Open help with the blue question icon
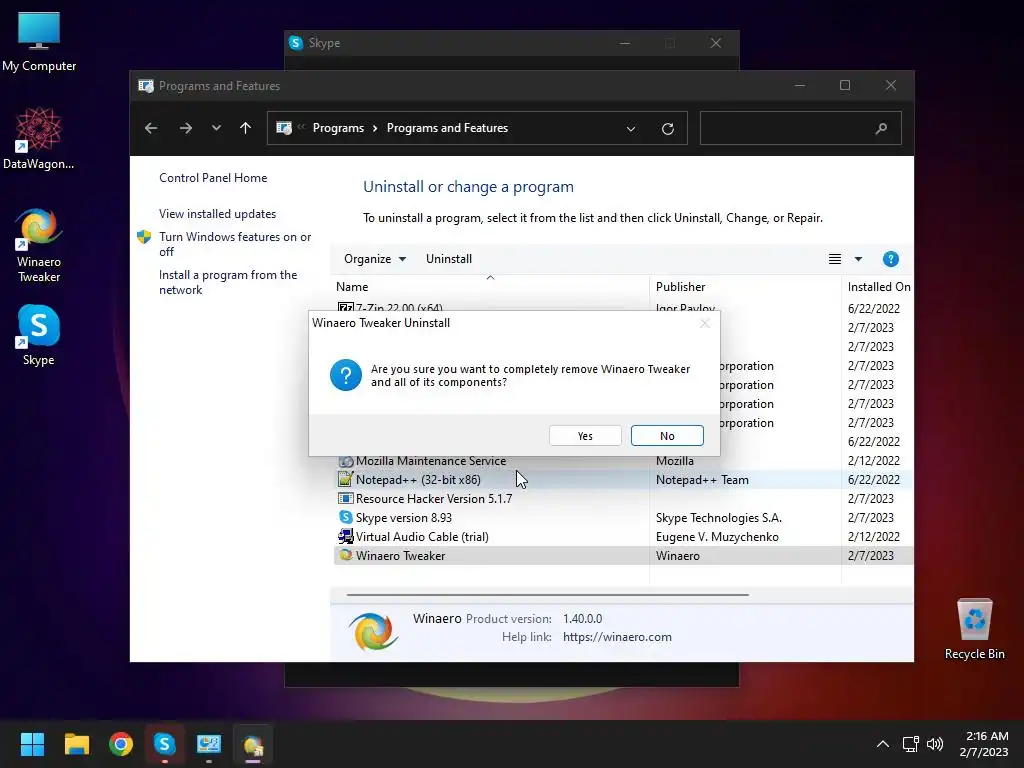1024x768 pixels. pyautogui.click(x=890, y=259)
